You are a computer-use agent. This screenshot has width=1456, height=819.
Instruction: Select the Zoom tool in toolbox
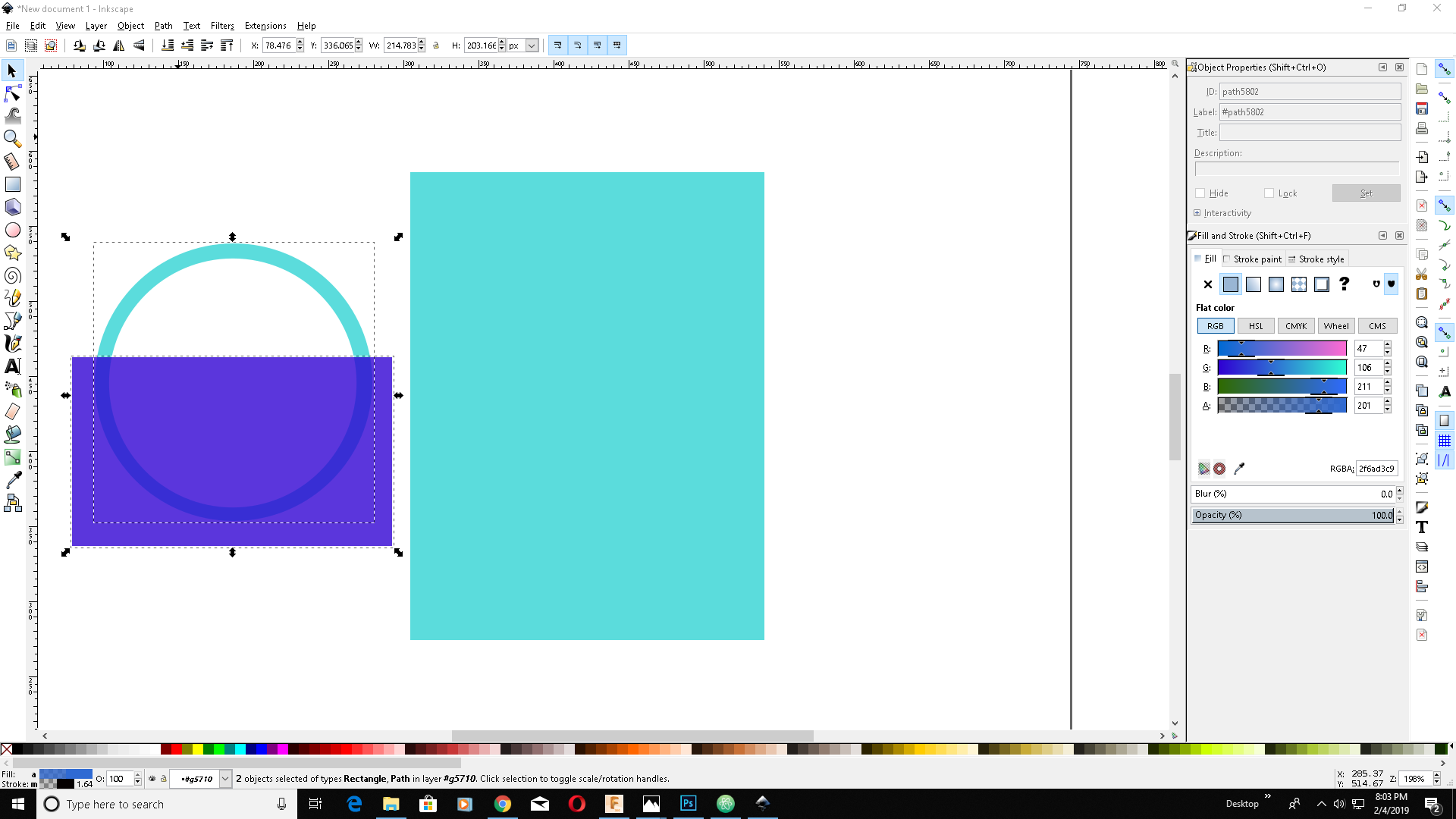12,138
